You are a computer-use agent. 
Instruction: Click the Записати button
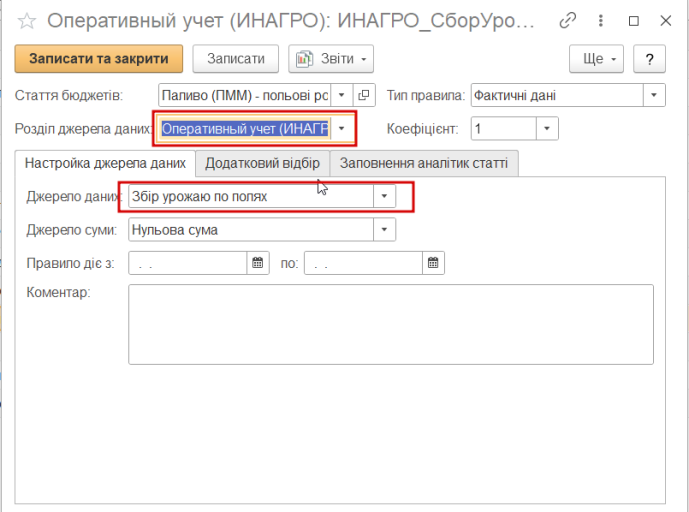click(x=236, y=58)
